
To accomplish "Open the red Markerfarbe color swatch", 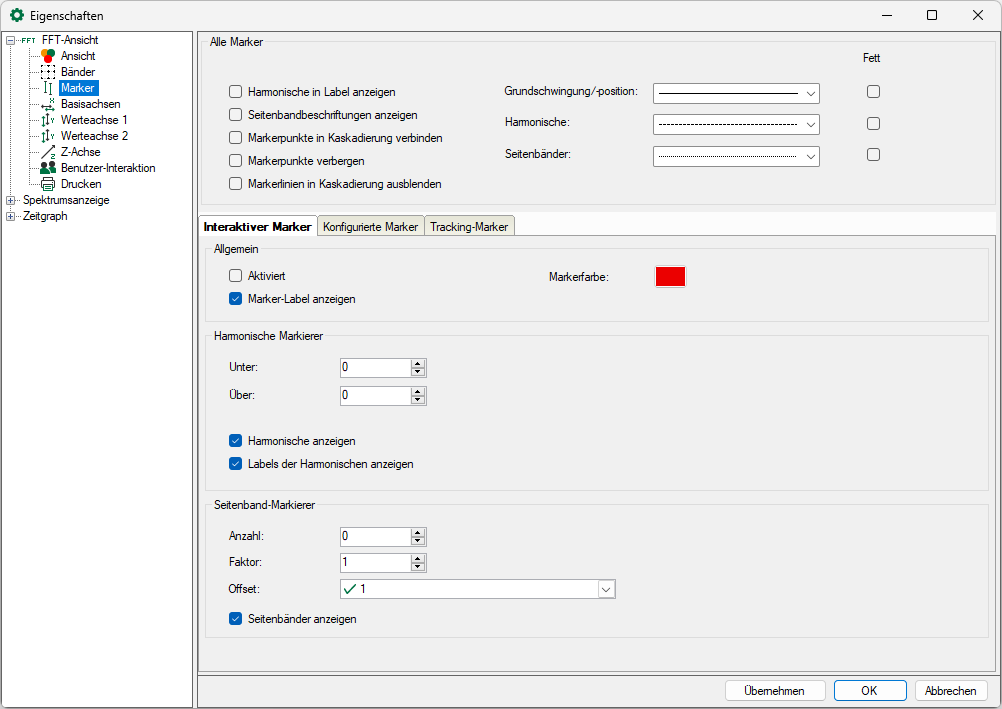I will pyautogui.click(x=670, y=277).
